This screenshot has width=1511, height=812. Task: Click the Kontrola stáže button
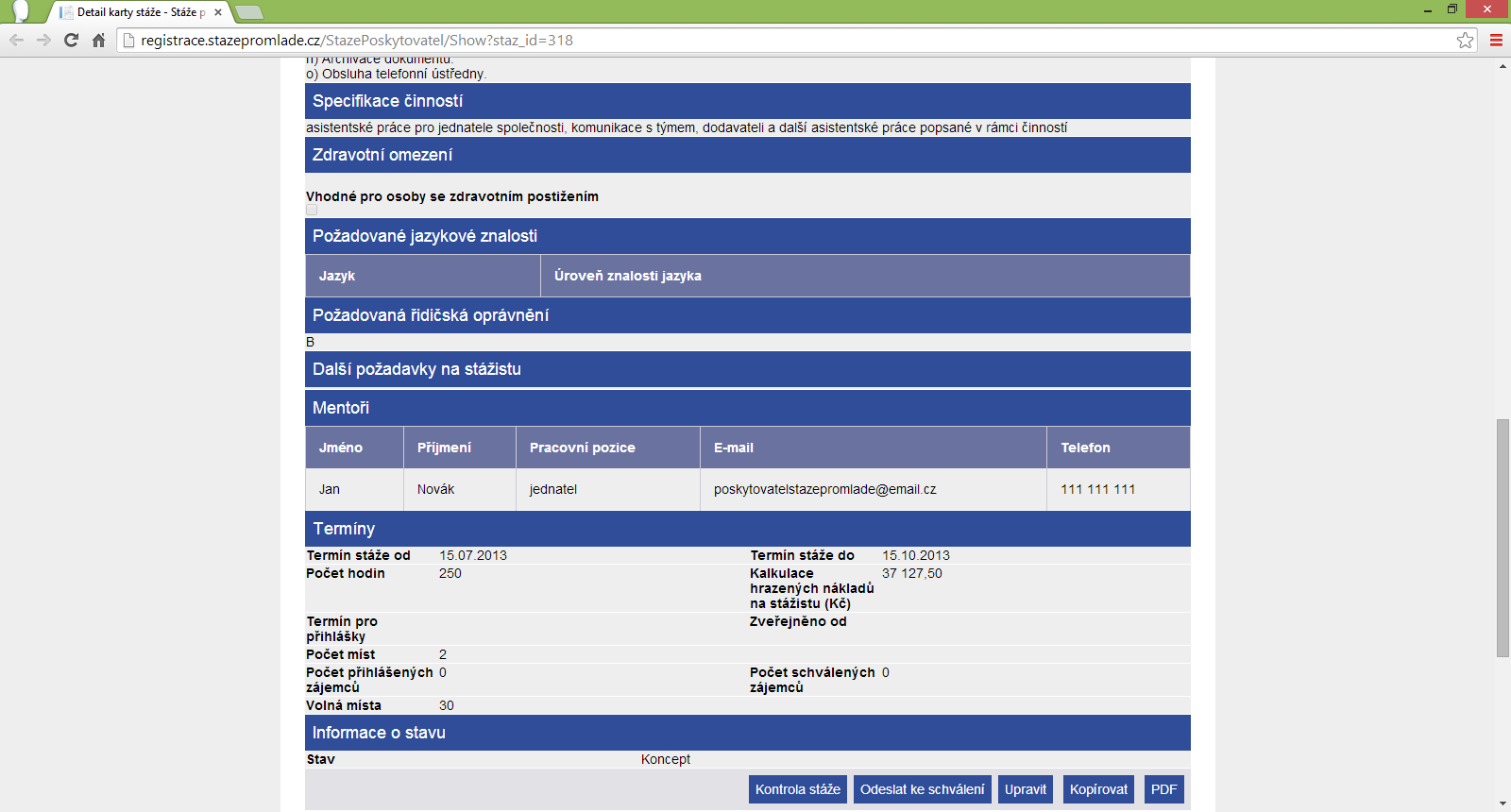(x=798, y=789)
